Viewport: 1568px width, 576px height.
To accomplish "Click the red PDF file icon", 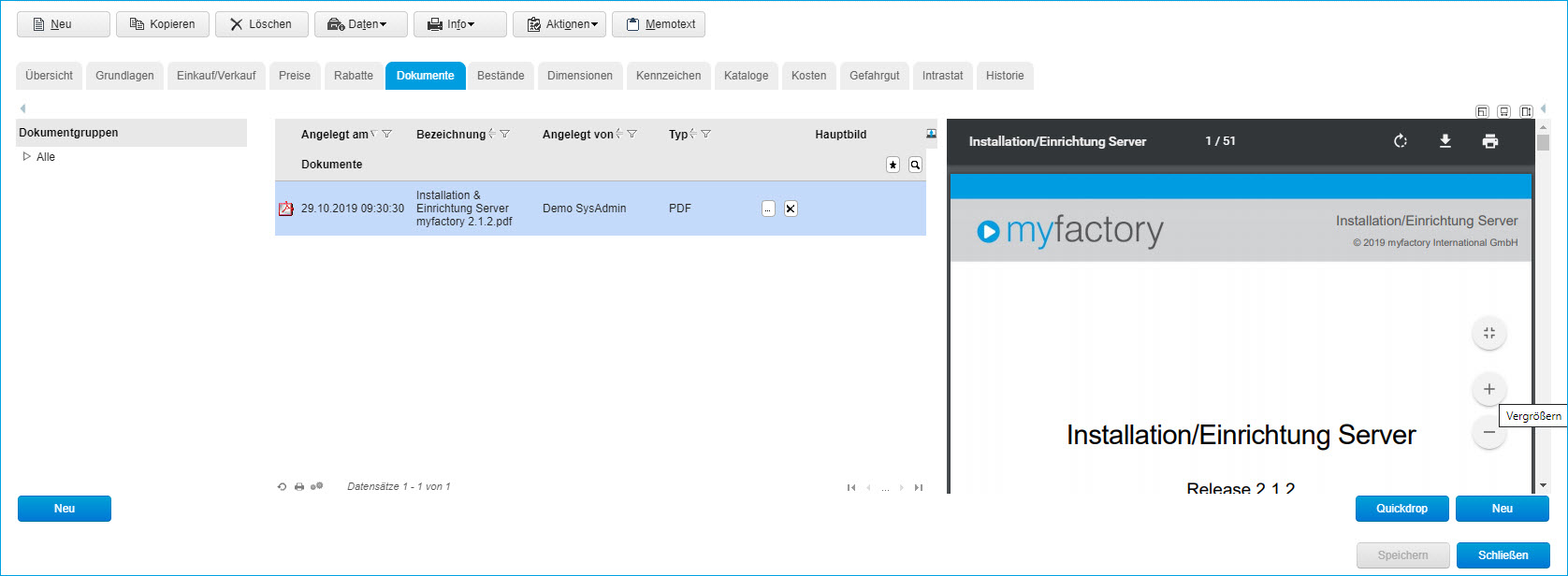I will pyautogui.click(x=286, y=209).
